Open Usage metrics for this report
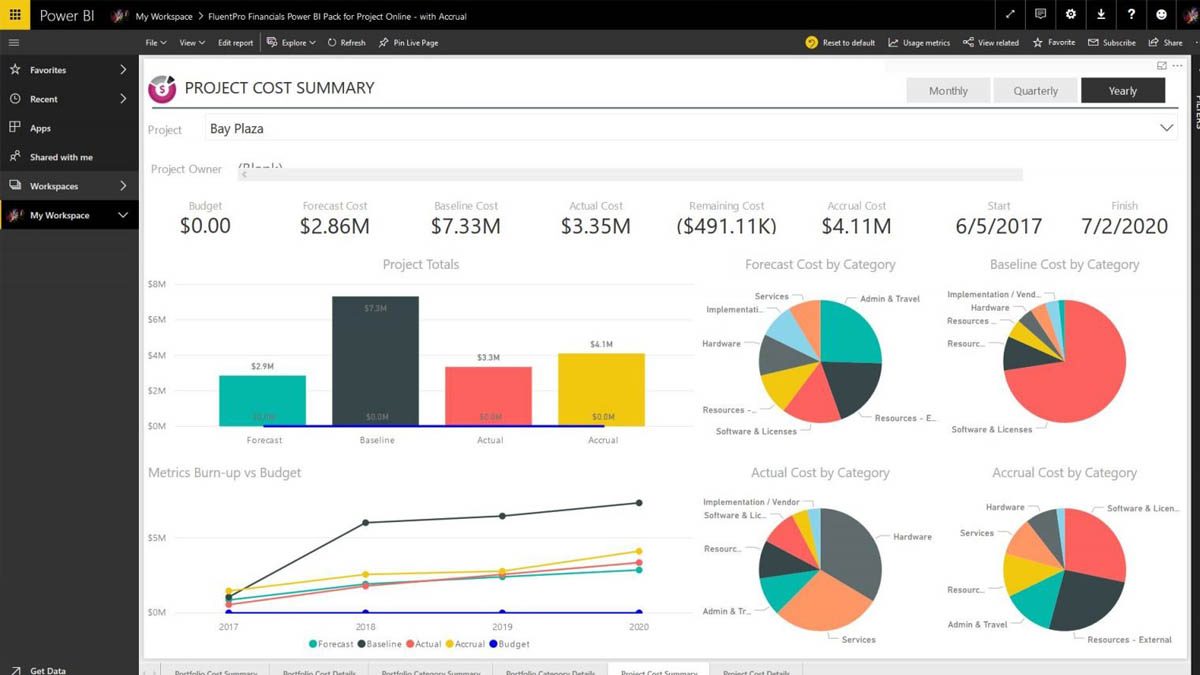 919,42
